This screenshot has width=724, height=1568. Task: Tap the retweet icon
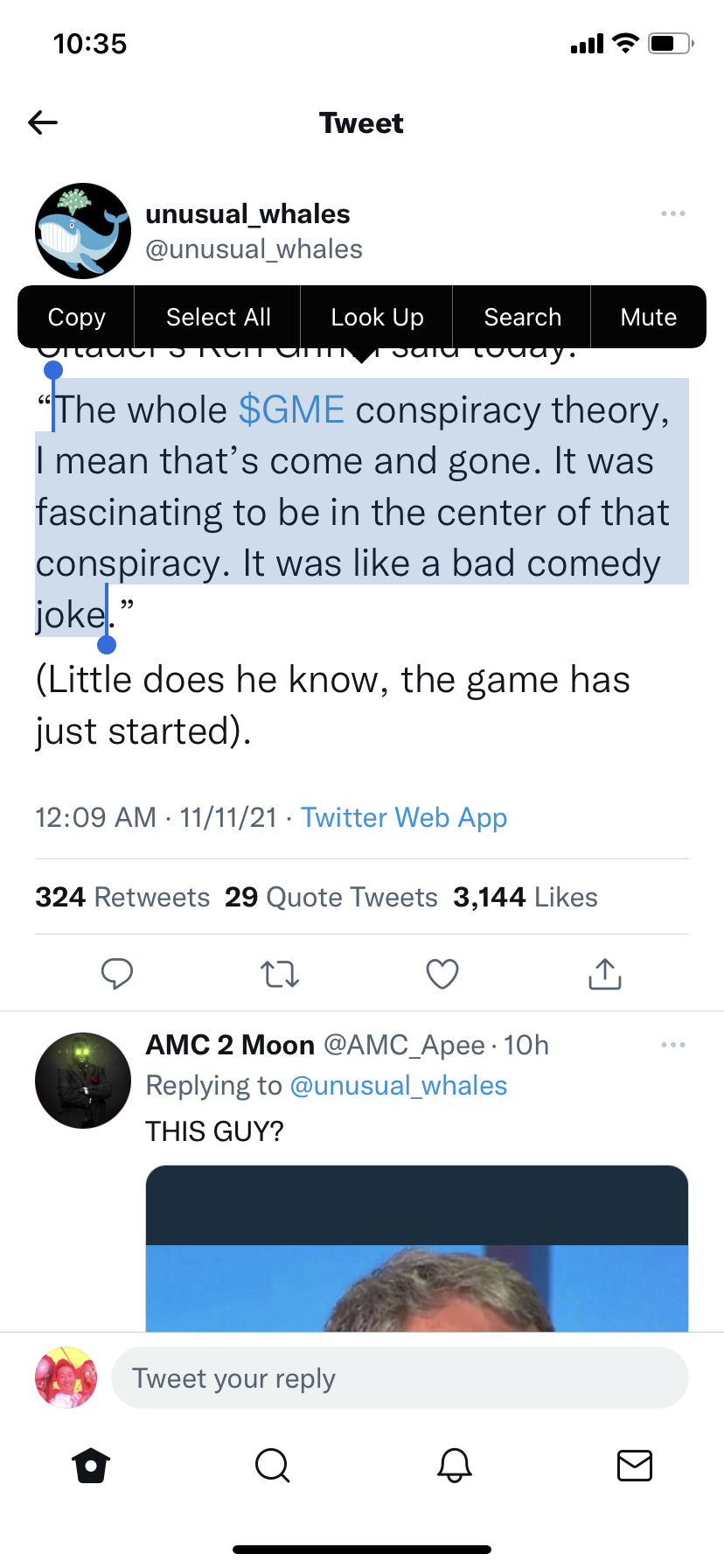point(280,973)
